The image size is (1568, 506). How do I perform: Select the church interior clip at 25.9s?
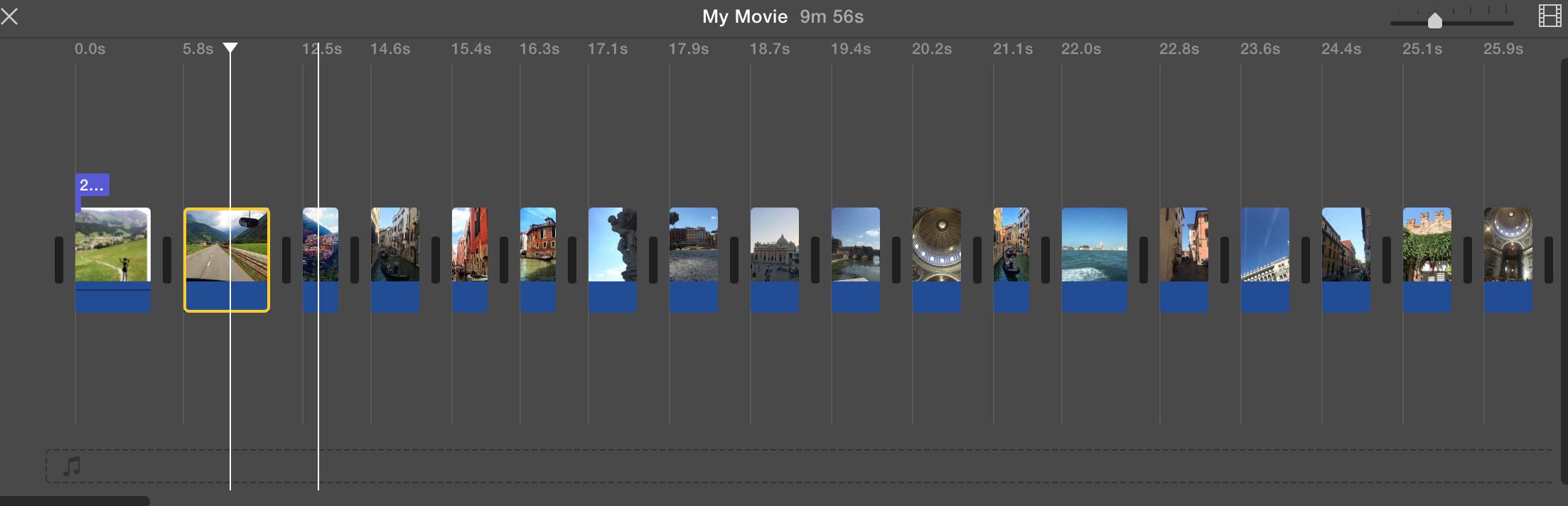[1508, 259]
